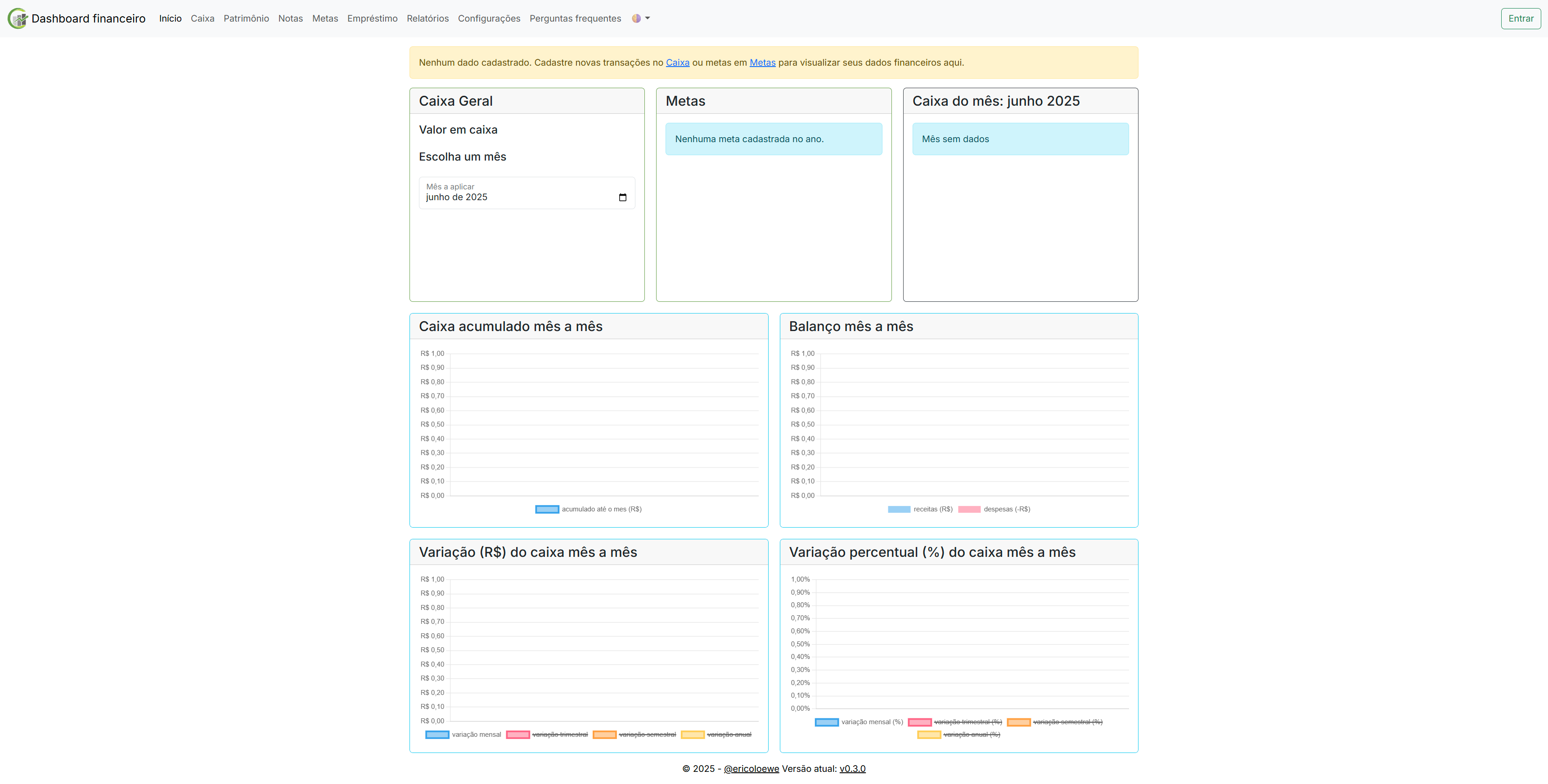
Task: Toggle variação mensal legend in R$ chart
Action: (x=463, y=735)
